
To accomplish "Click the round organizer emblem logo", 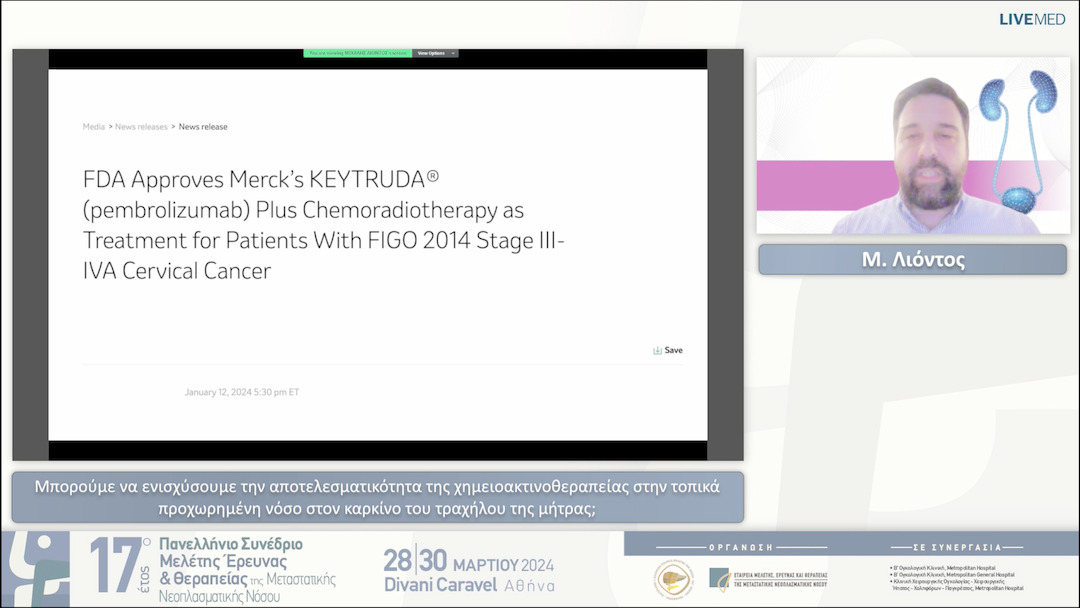I will pos(674,579).
